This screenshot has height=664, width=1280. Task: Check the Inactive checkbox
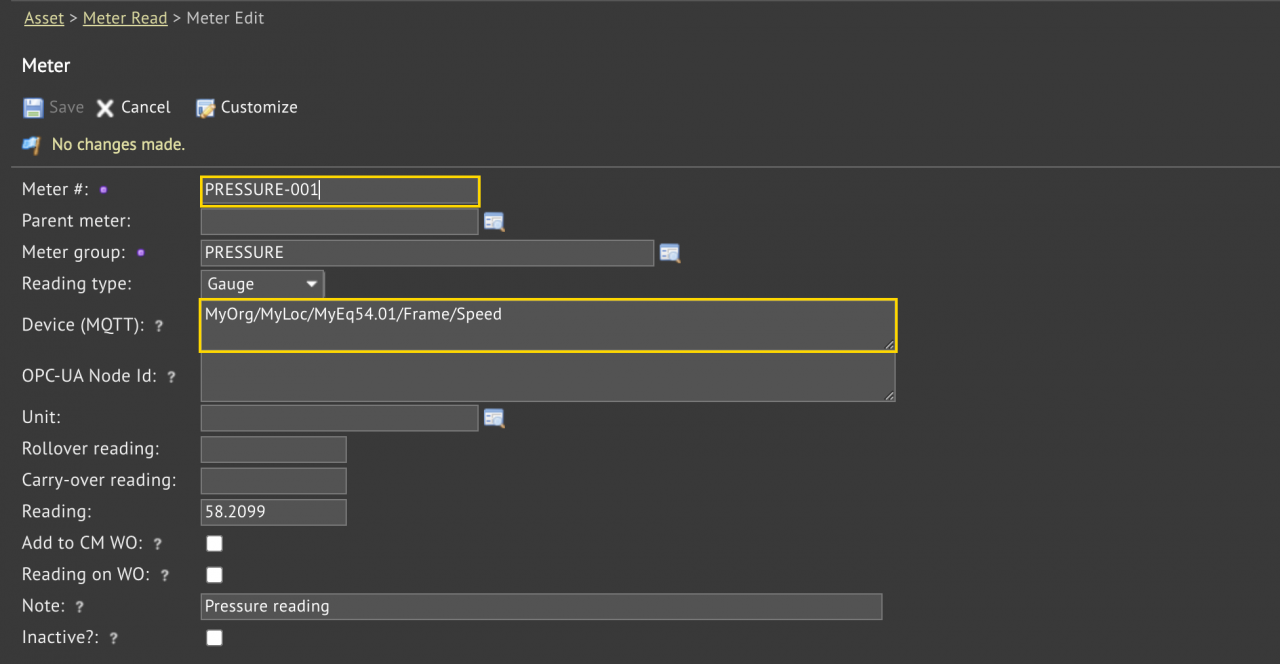pos(214,638)
